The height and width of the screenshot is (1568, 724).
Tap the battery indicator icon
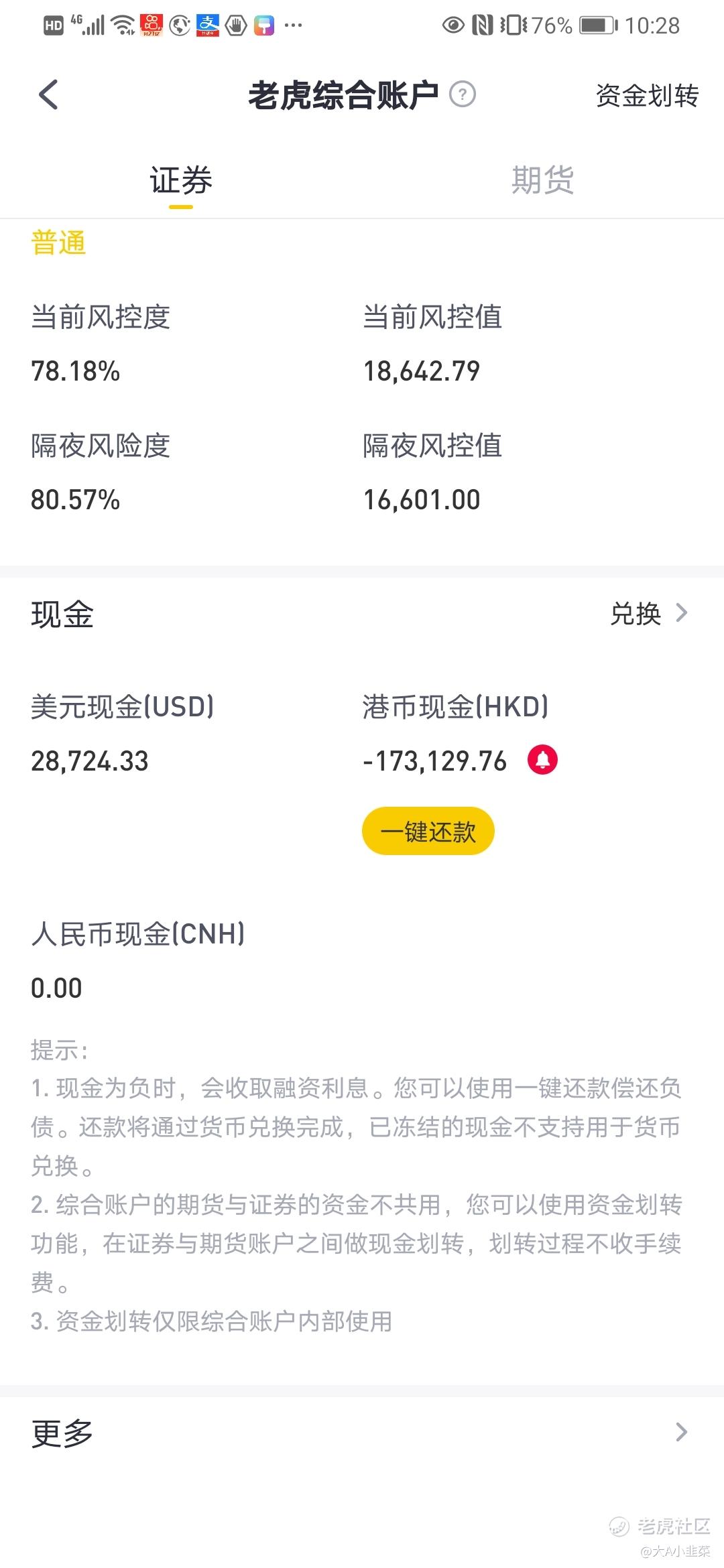598,25
